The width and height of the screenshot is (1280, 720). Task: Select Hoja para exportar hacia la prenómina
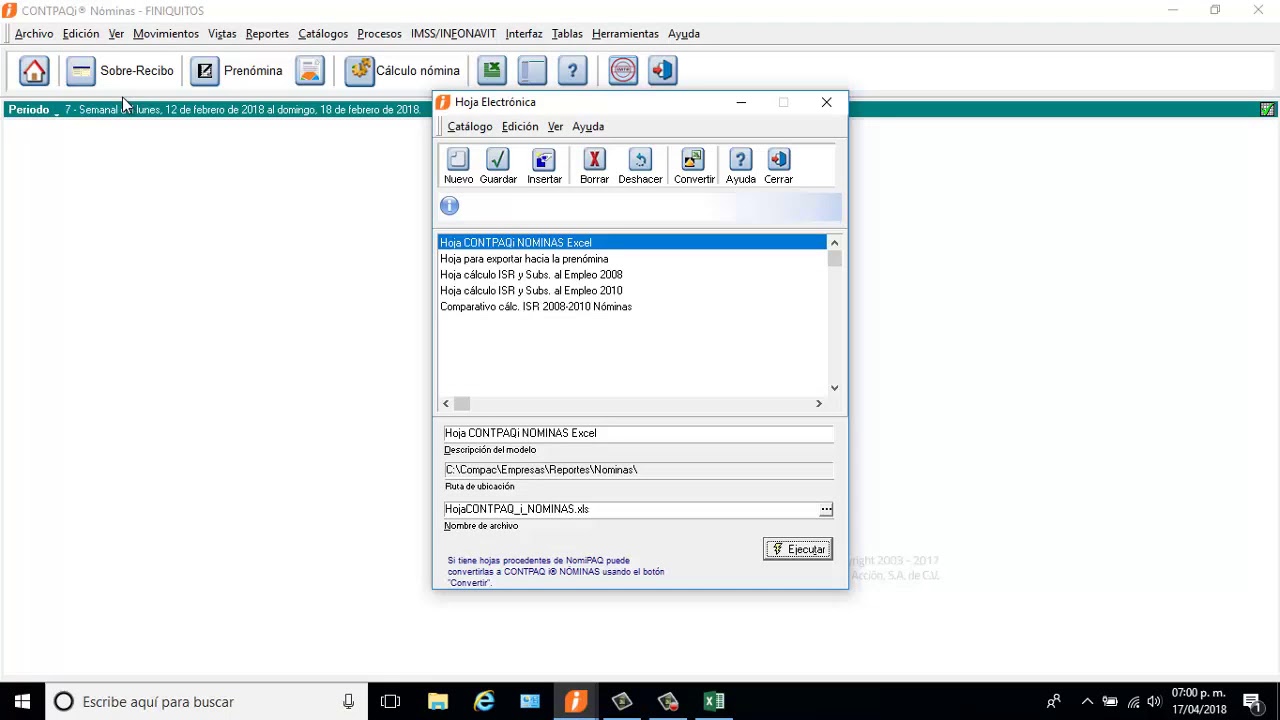(x=632, y=259)
